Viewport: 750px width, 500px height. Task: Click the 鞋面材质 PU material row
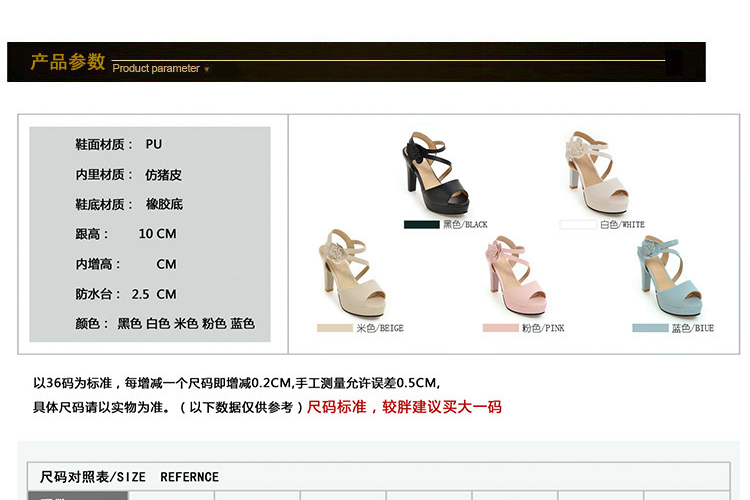pyautogui.click(x=119, y=144)
